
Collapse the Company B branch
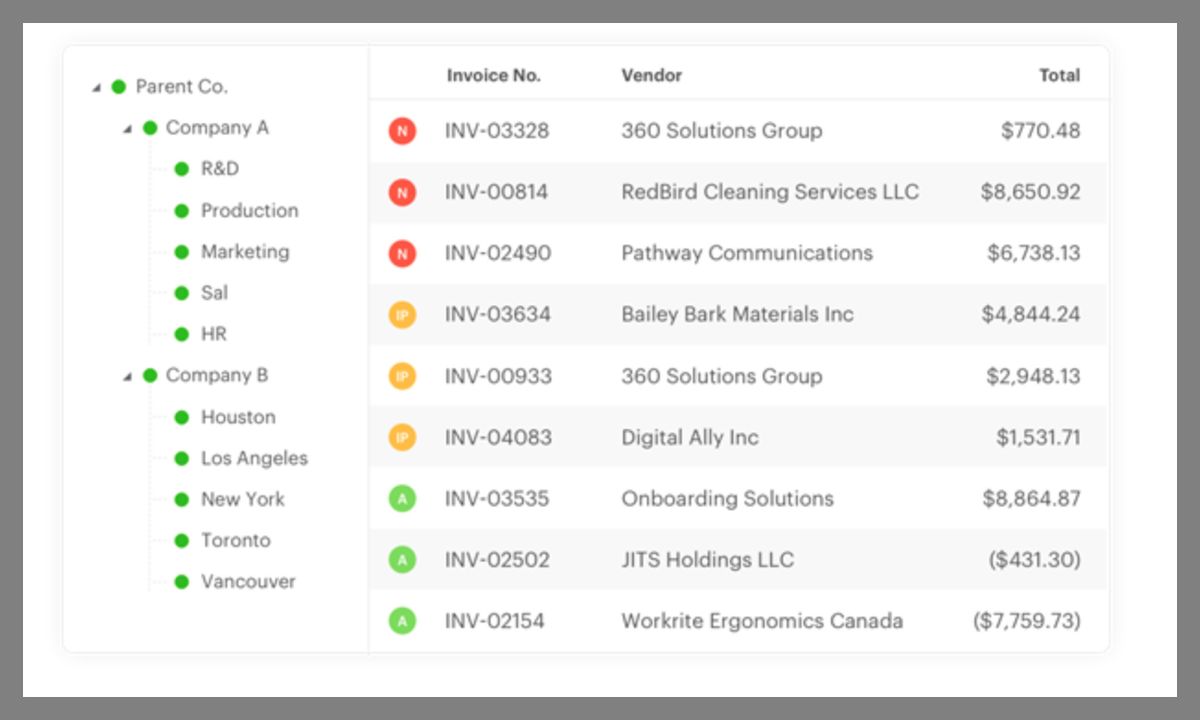[x=125, y=375]
